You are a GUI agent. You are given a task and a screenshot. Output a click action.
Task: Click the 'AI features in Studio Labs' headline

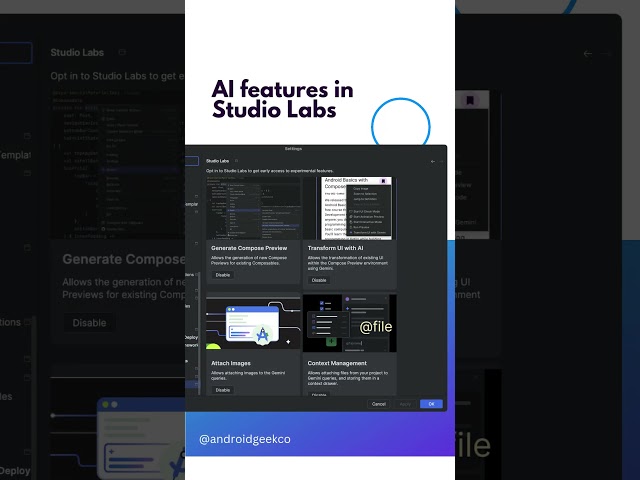coord(282,99)
